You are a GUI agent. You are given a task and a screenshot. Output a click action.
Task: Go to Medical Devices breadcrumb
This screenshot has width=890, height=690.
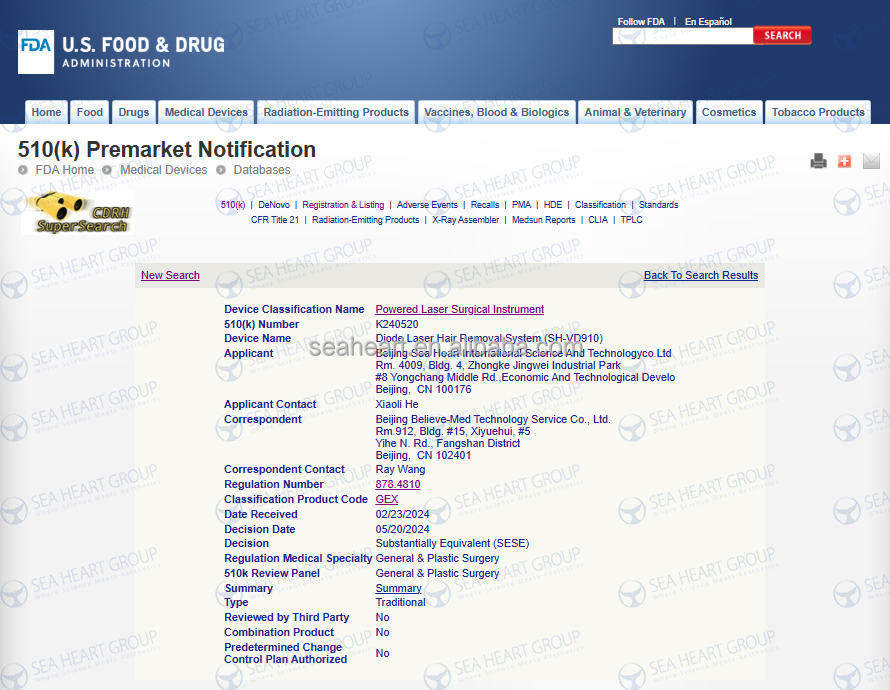[163, 170]
